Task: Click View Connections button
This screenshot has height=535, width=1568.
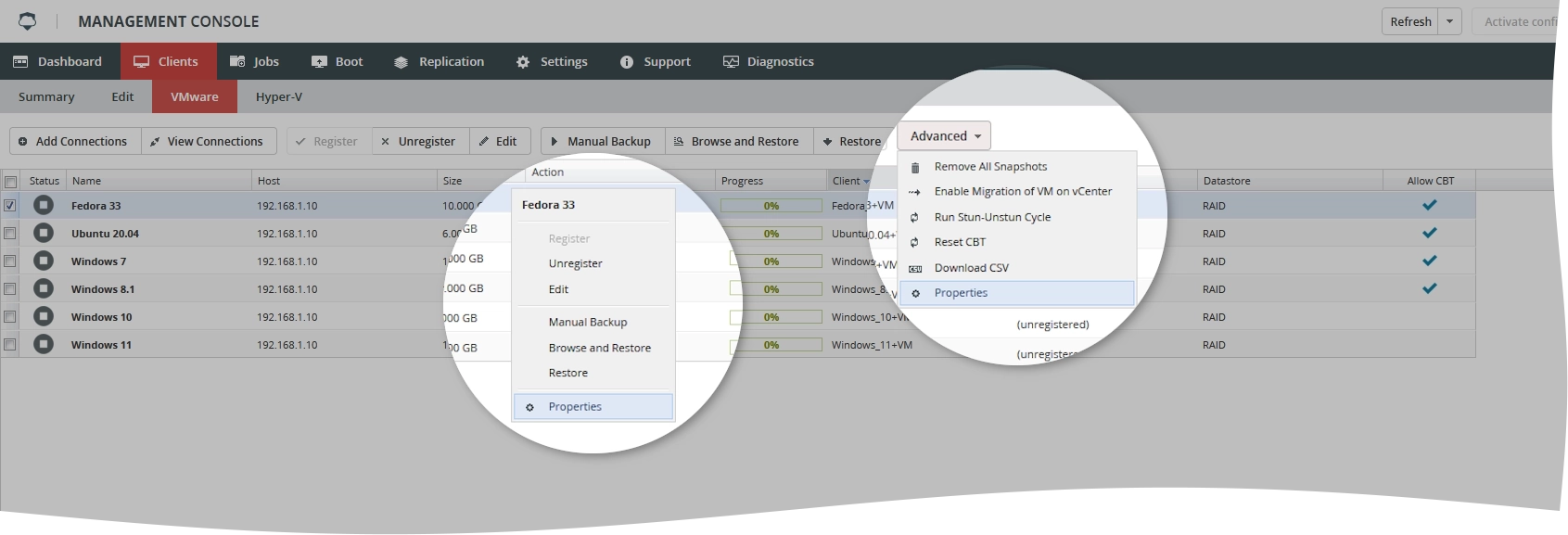Action: pos(209,141)
